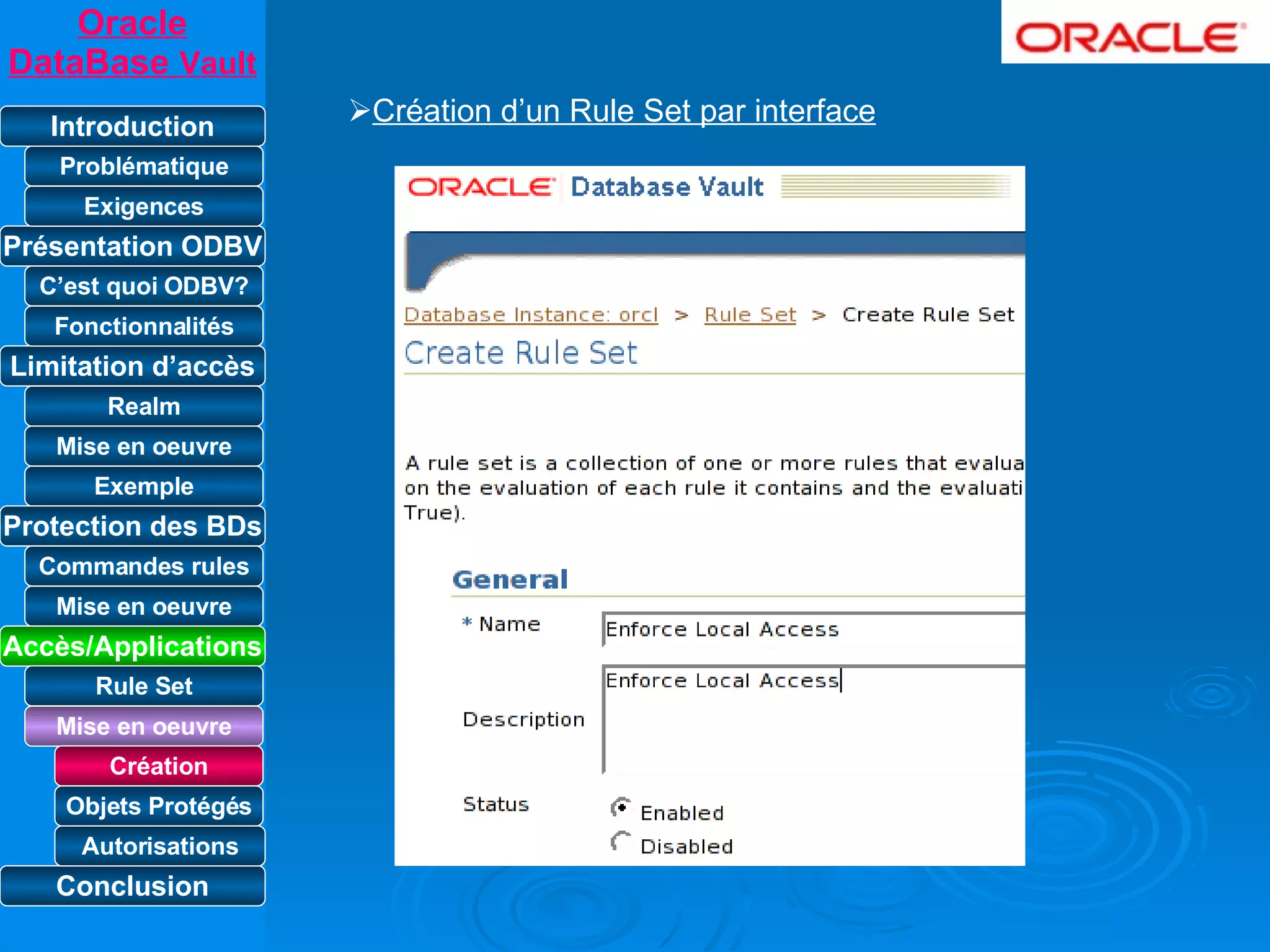This screenshot has width=1270, height=952.
Task: Select the Commandes rules item
Action: (x=144, y=566)
